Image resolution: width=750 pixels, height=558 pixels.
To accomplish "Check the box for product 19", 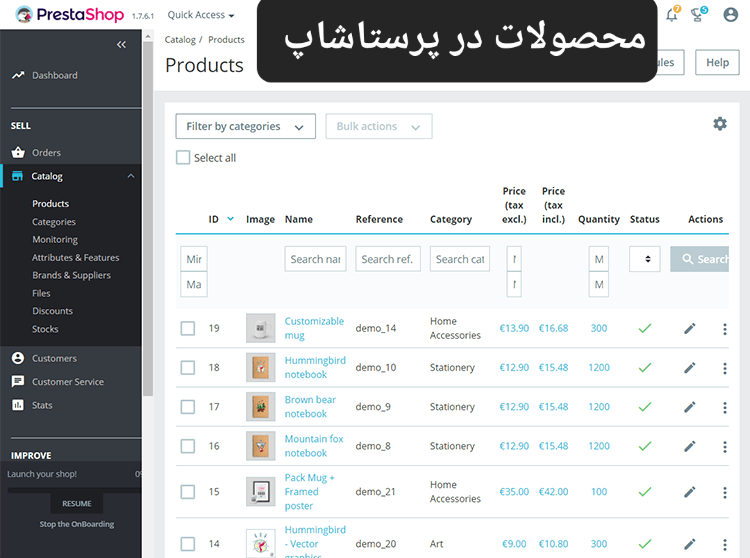I will (188, 328).
